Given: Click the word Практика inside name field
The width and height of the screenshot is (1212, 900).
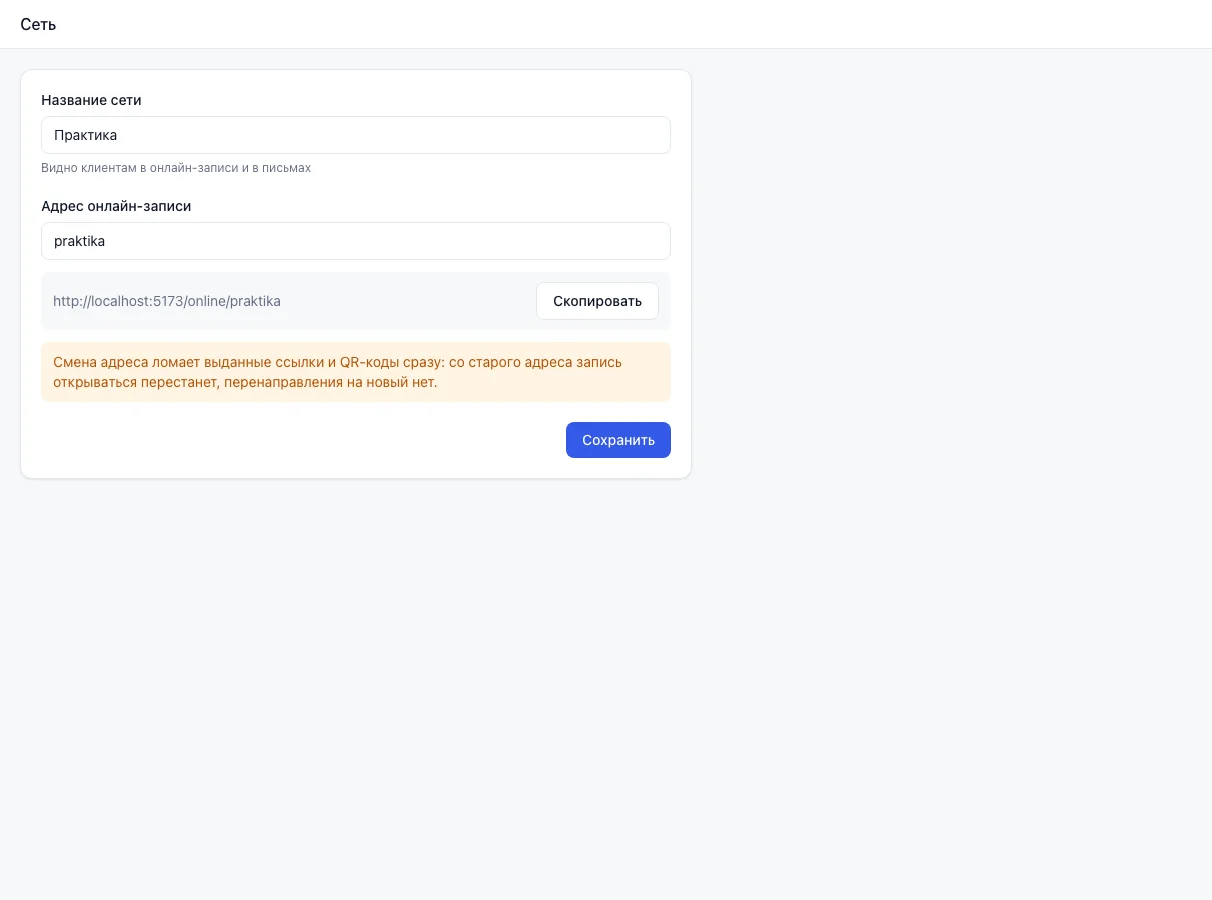Looking at the screenshot, I should tap(86, 135).
